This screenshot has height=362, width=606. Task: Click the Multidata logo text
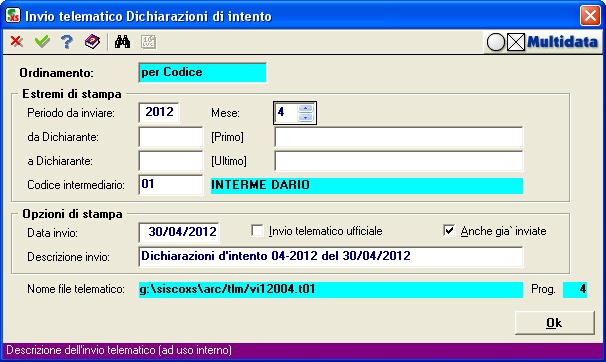point(562,42)
